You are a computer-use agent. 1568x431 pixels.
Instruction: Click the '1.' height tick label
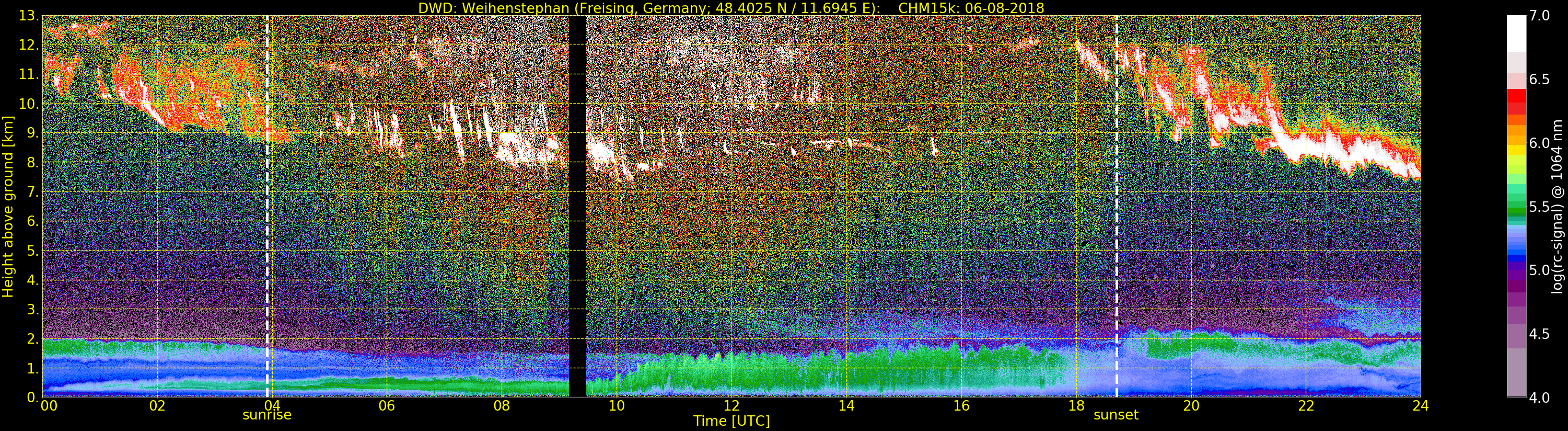[x=33, y=368]
